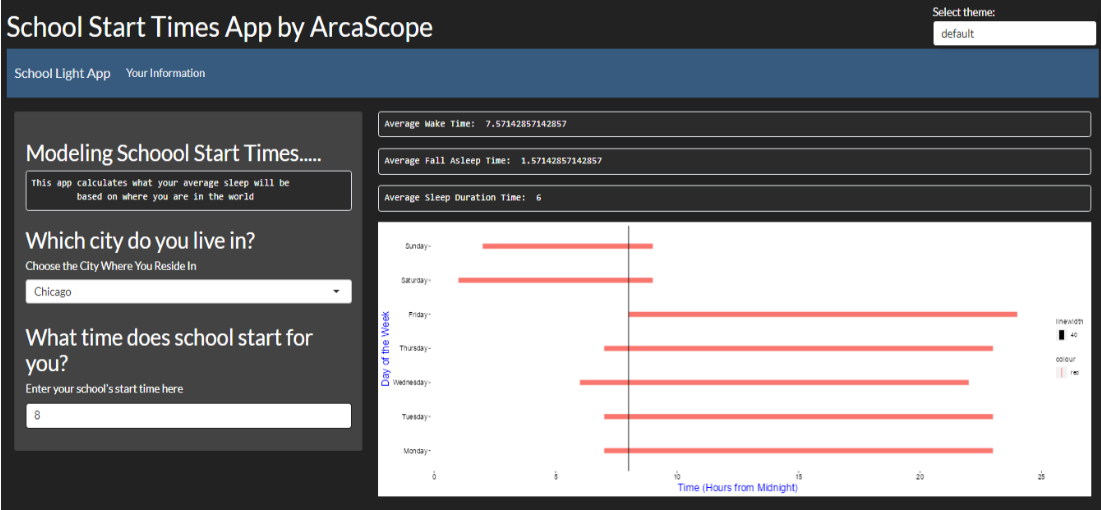Click the Average Wake Time output box
1101x510 pixels.
(734, 124)
